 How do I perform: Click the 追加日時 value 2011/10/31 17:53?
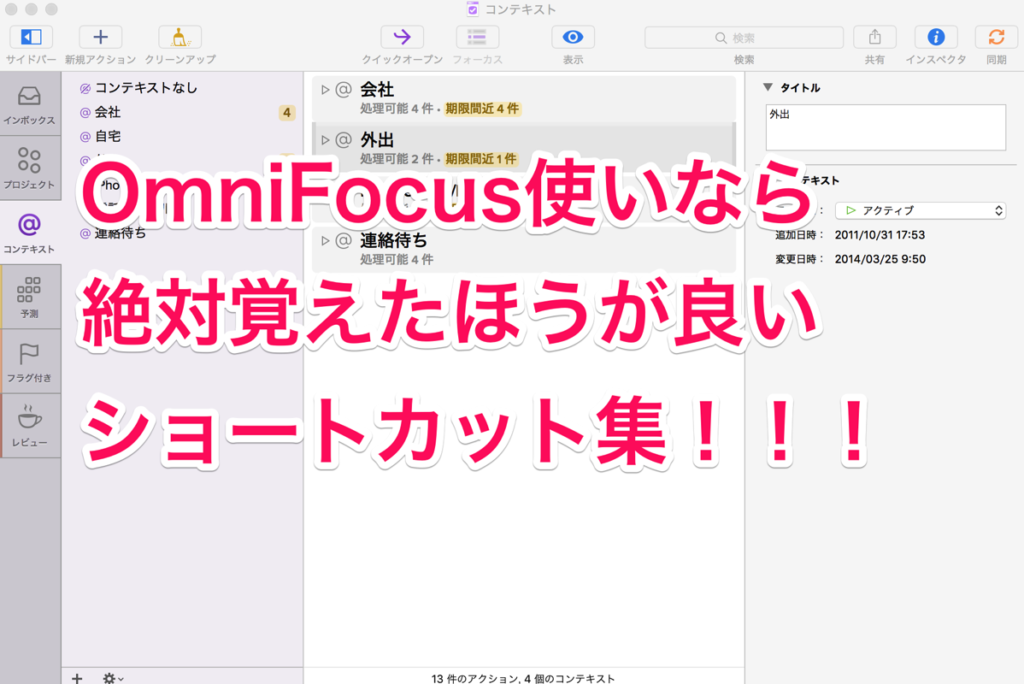coord(880,235)
